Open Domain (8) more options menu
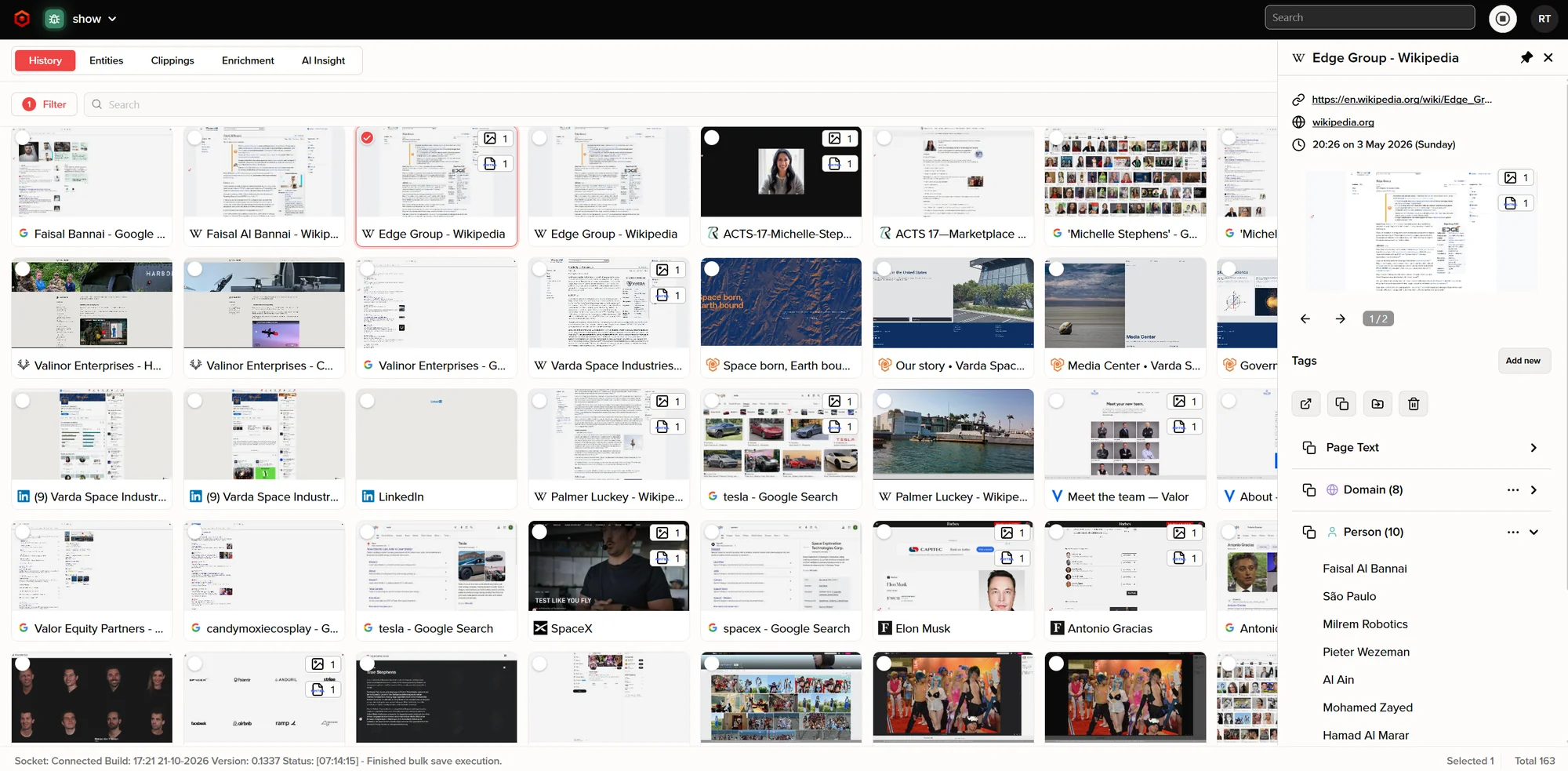 click(x=1512, y=490)
